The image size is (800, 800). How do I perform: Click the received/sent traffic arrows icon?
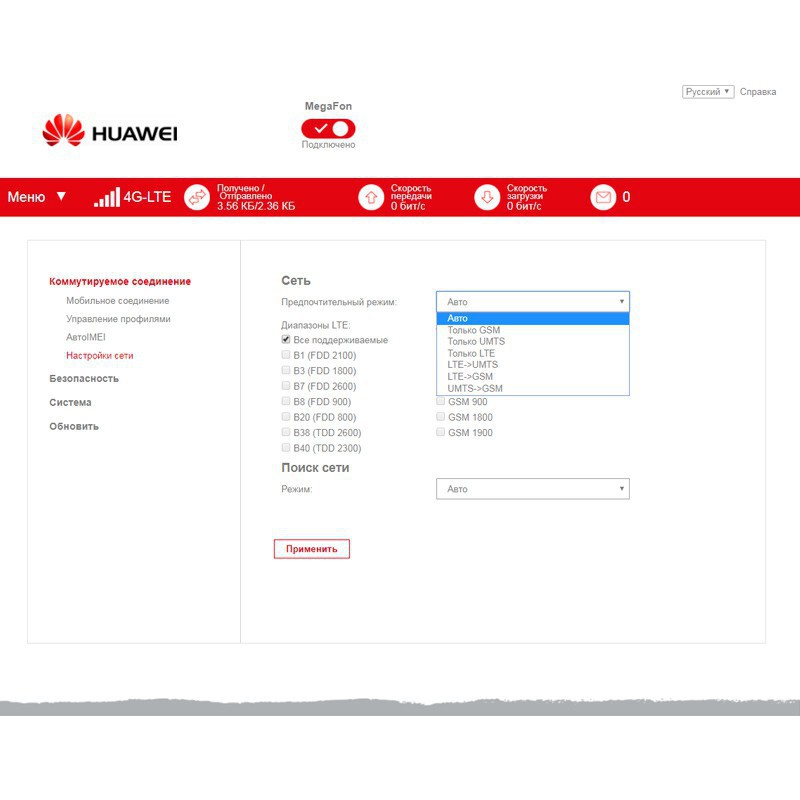pos(198,197)
